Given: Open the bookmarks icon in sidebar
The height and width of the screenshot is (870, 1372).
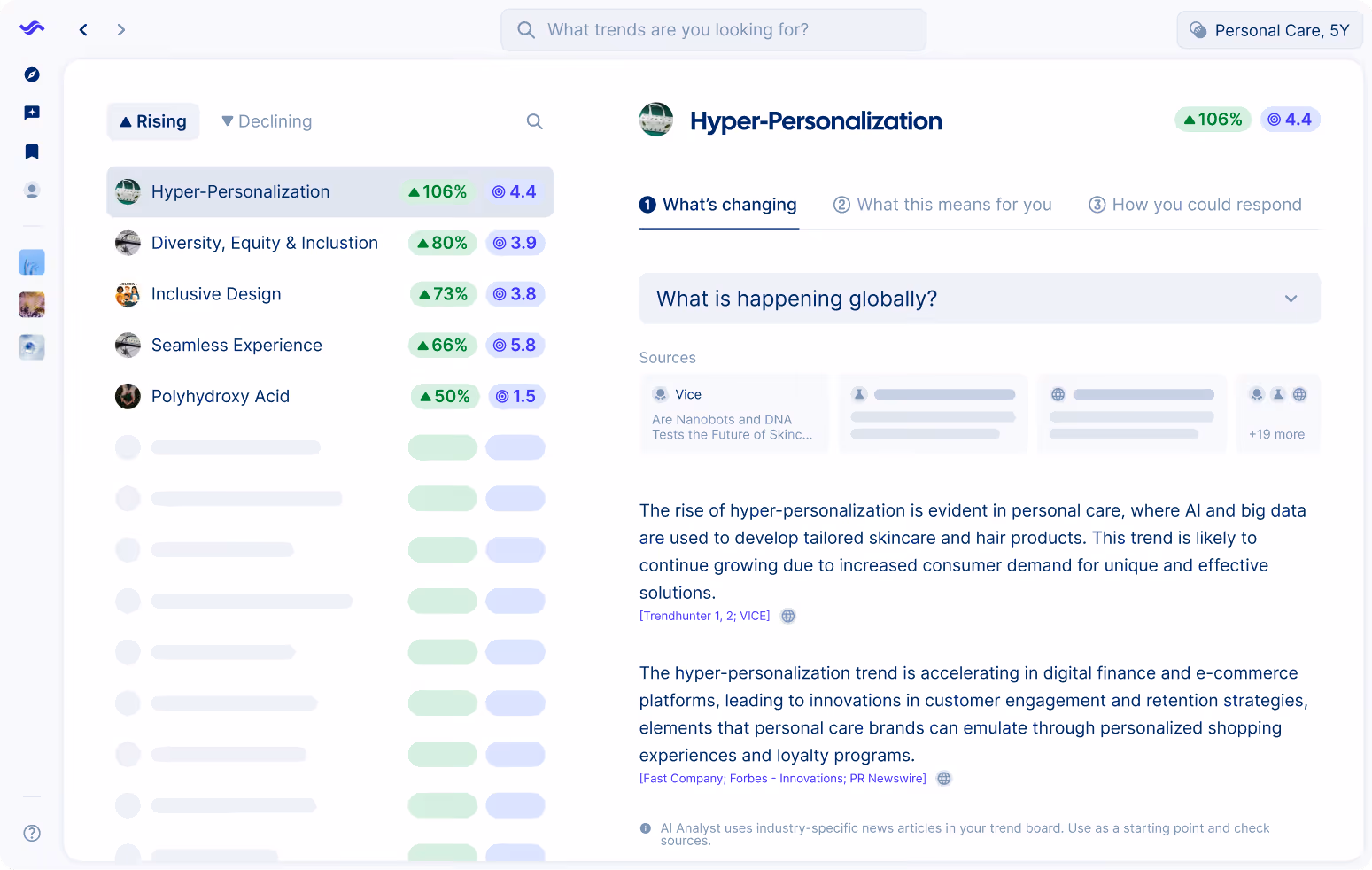Looking at the screenshot, I should point(32,151).
